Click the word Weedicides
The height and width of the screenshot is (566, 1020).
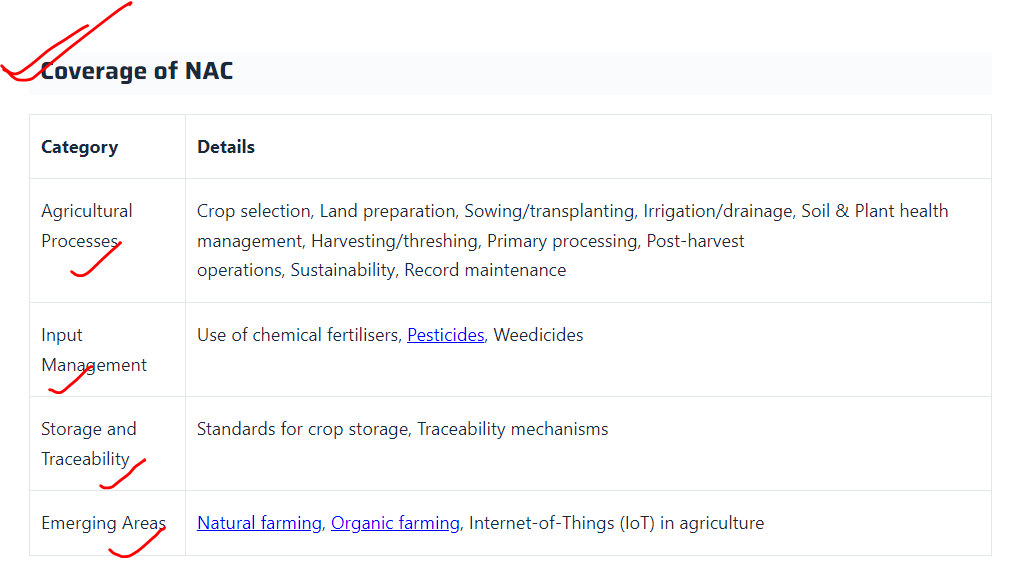click(538, 335)
